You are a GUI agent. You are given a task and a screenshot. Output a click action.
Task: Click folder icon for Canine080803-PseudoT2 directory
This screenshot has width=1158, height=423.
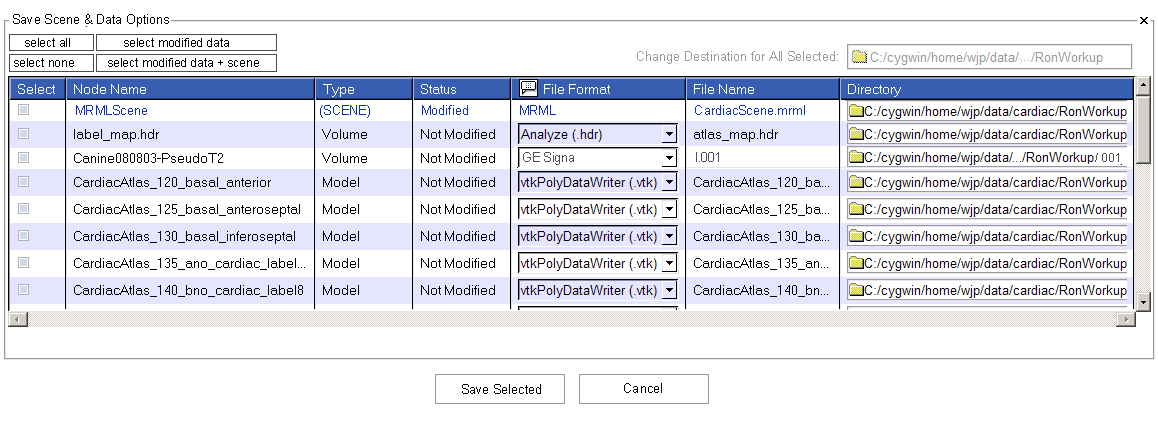pos(856,158)
